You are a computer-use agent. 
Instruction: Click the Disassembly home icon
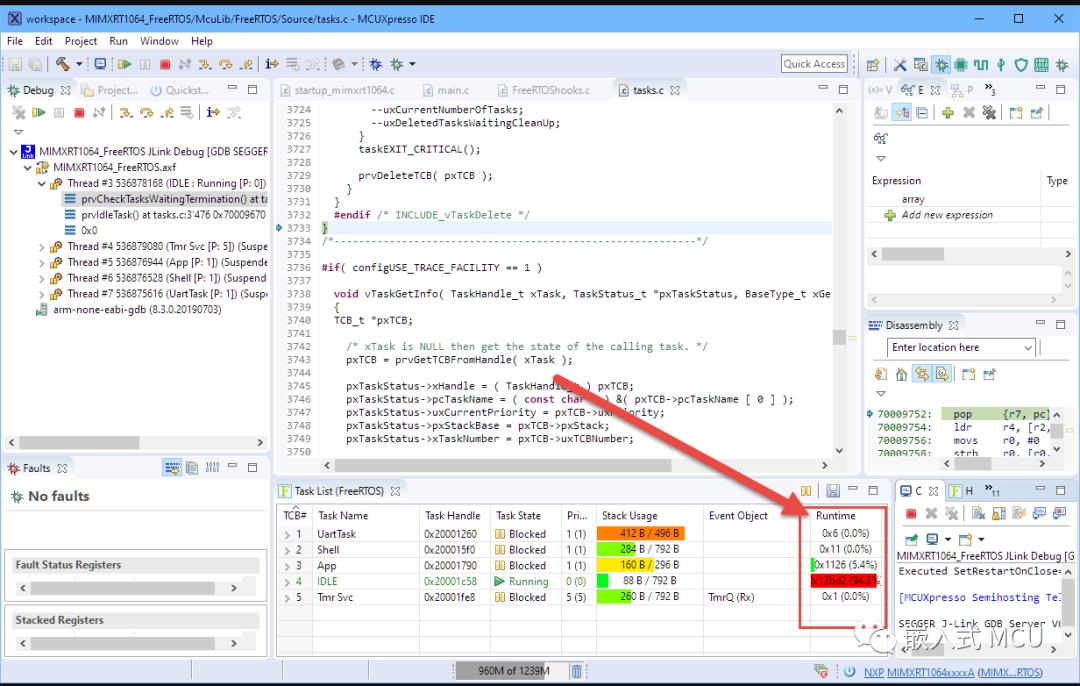pos(901,374)
